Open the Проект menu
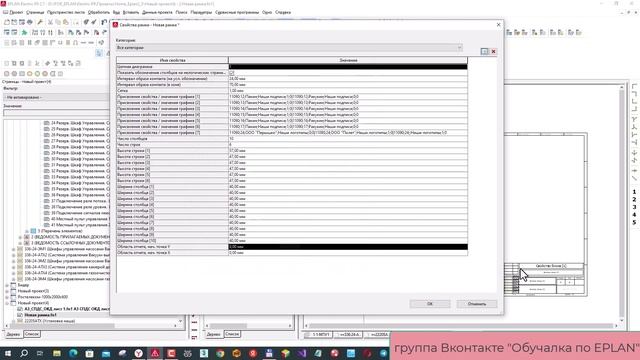The width and height of the screenshot is (640, 360). [16, 12]
